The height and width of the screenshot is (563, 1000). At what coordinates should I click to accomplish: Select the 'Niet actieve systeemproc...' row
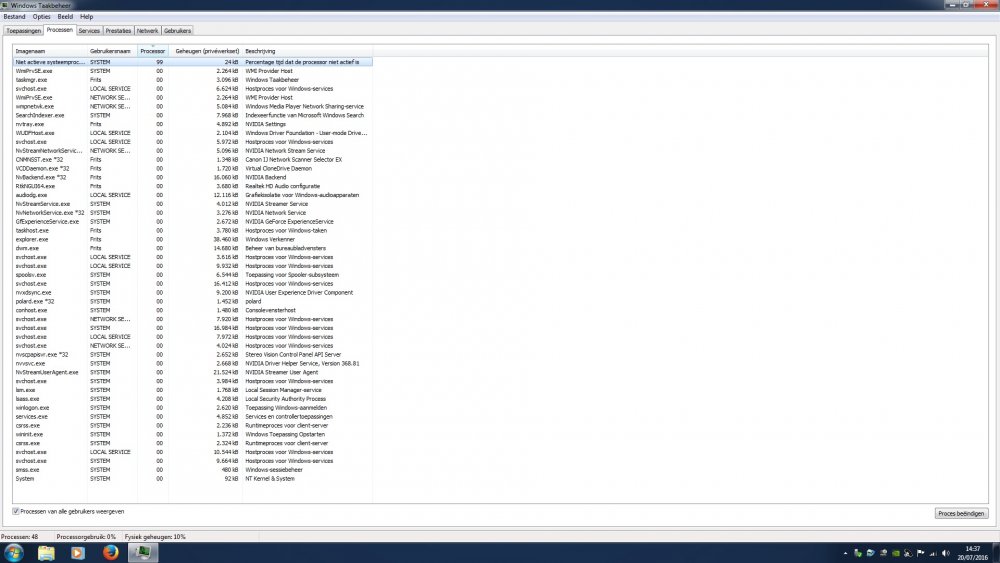(x=193, y=62)
